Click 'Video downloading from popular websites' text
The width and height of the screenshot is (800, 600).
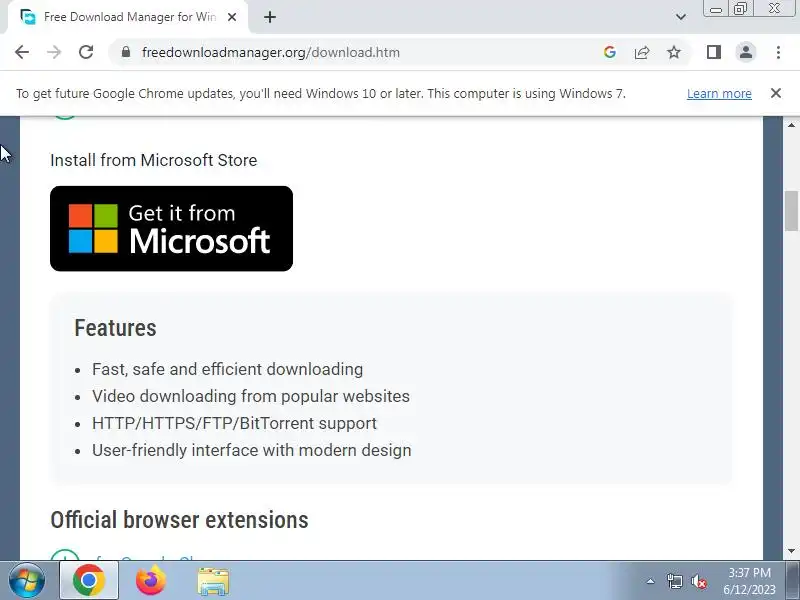click(x=251, y=396)
